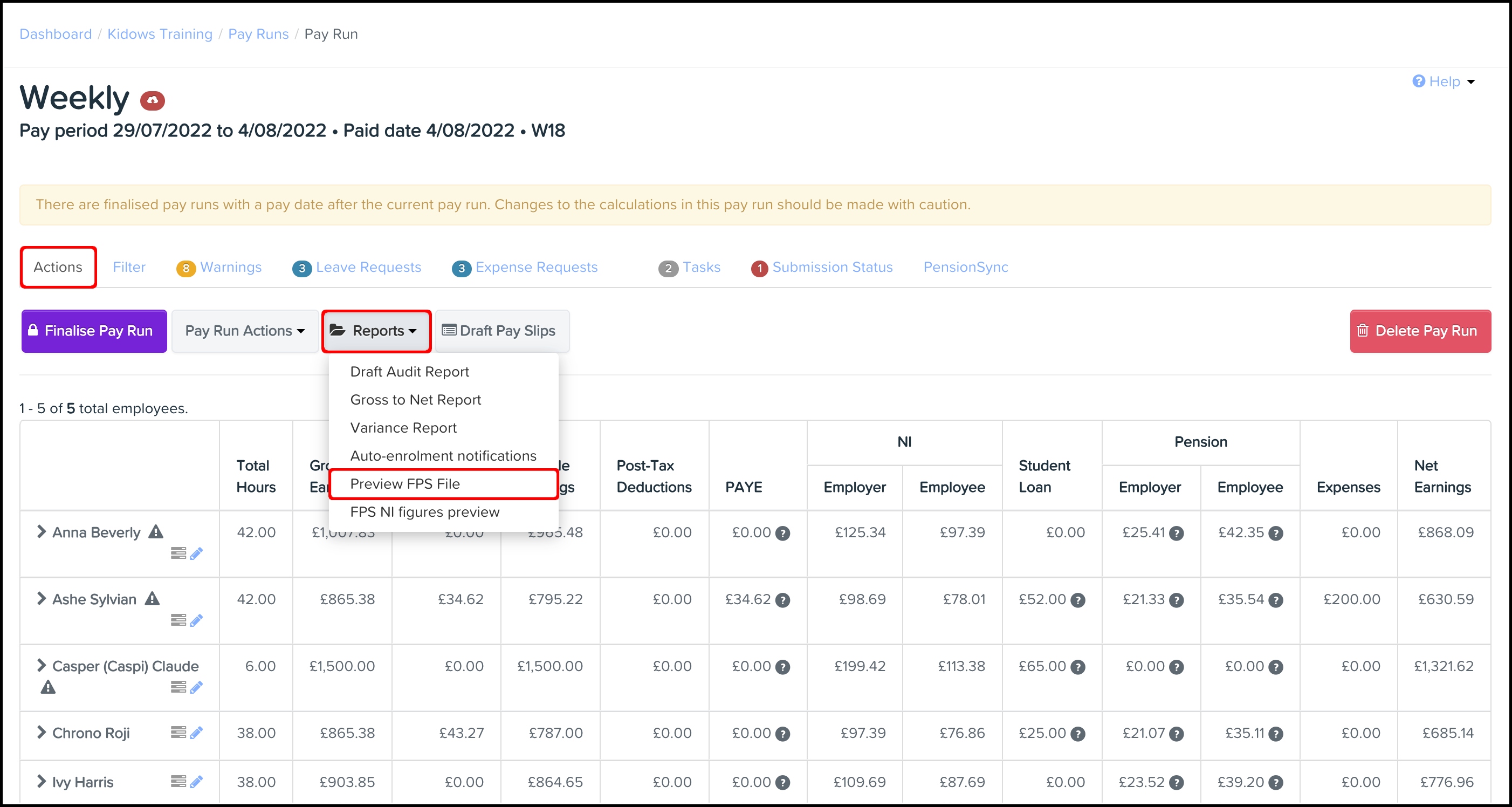Click student loan help icon for Casper Claude
Viewport: 1512px width, 807px height.
click(x=1078, y=667)
